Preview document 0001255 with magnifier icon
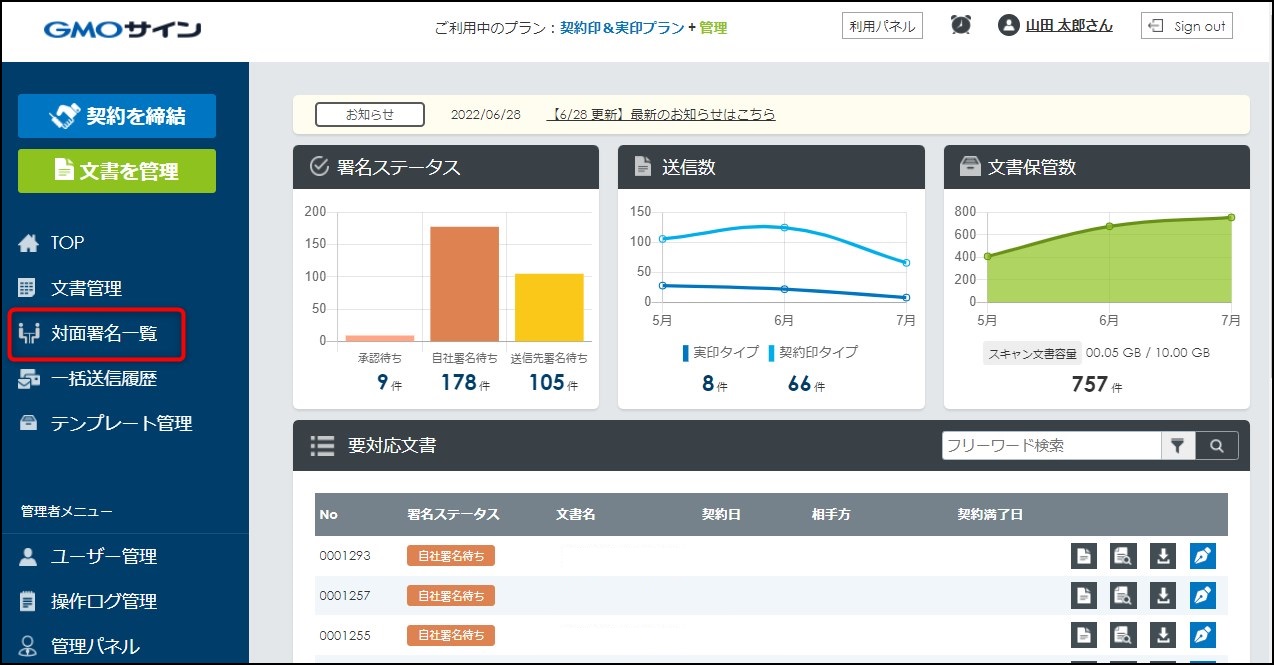This screenshot has height=665, width=1274. tap(1123, 635)
